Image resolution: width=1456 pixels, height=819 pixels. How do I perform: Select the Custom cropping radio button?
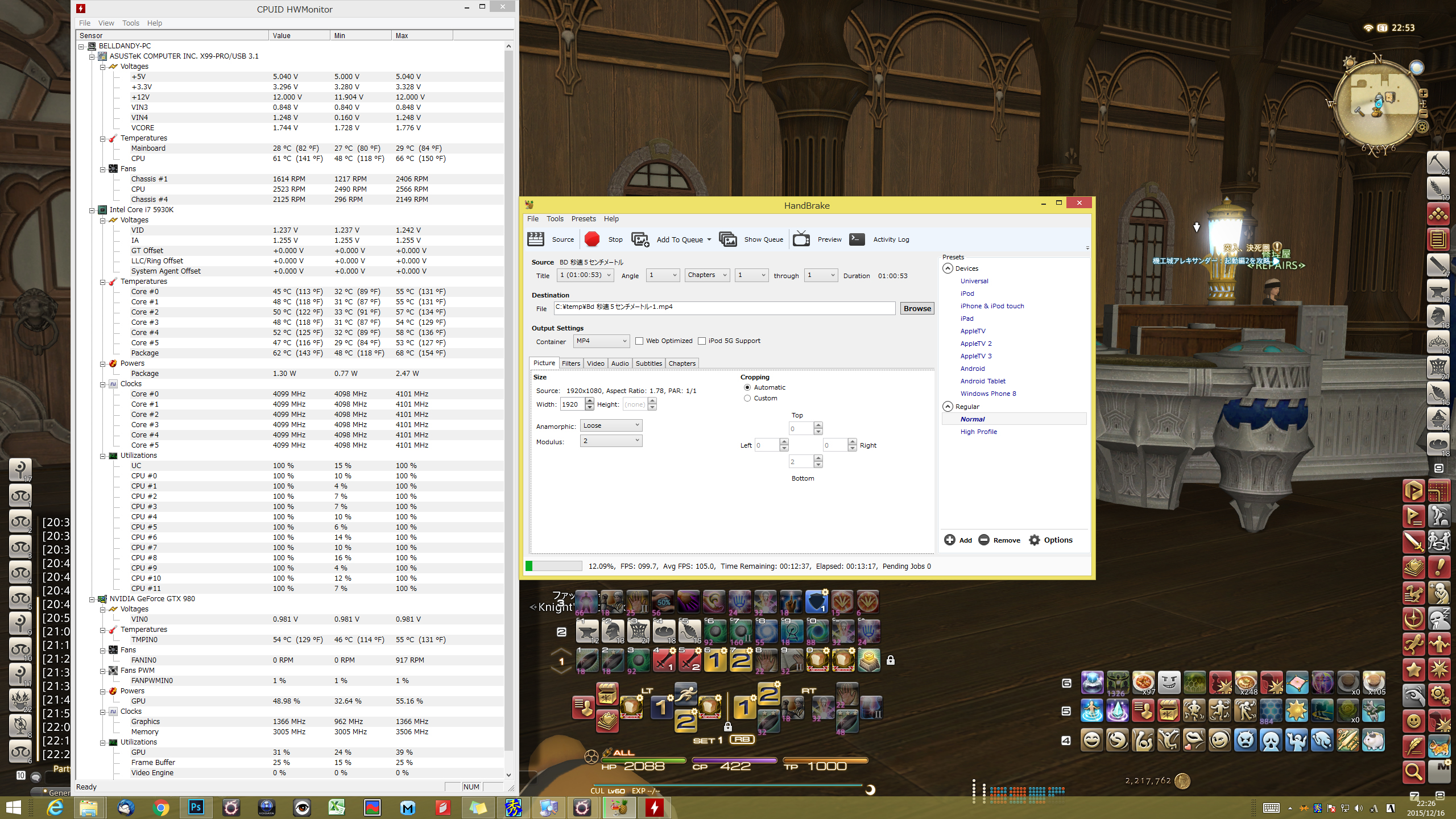point(747,398)
